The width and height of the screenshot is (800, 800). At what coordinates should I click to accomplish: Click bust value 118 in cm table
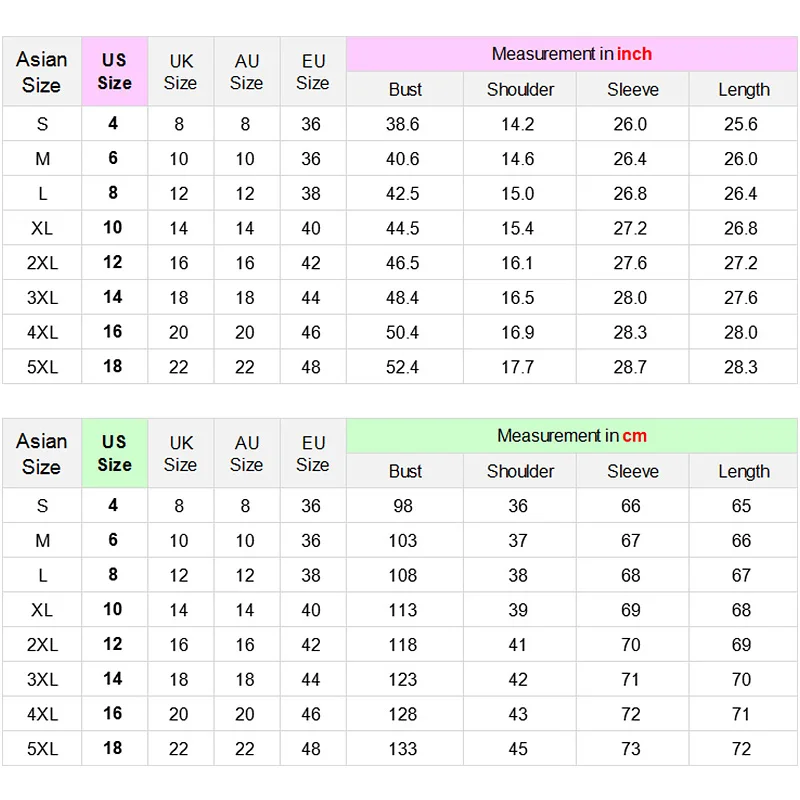403,645
